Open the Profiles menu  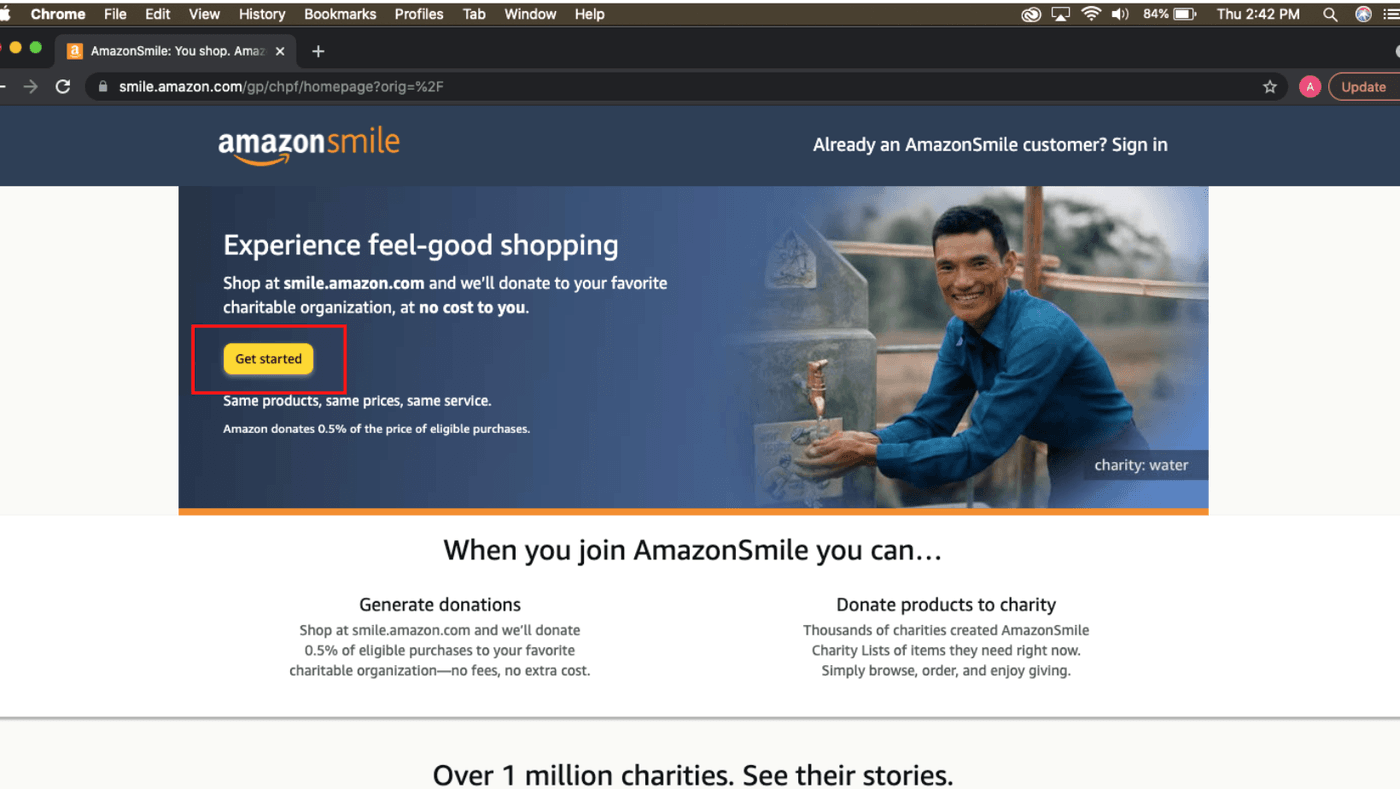coord(419,14)
